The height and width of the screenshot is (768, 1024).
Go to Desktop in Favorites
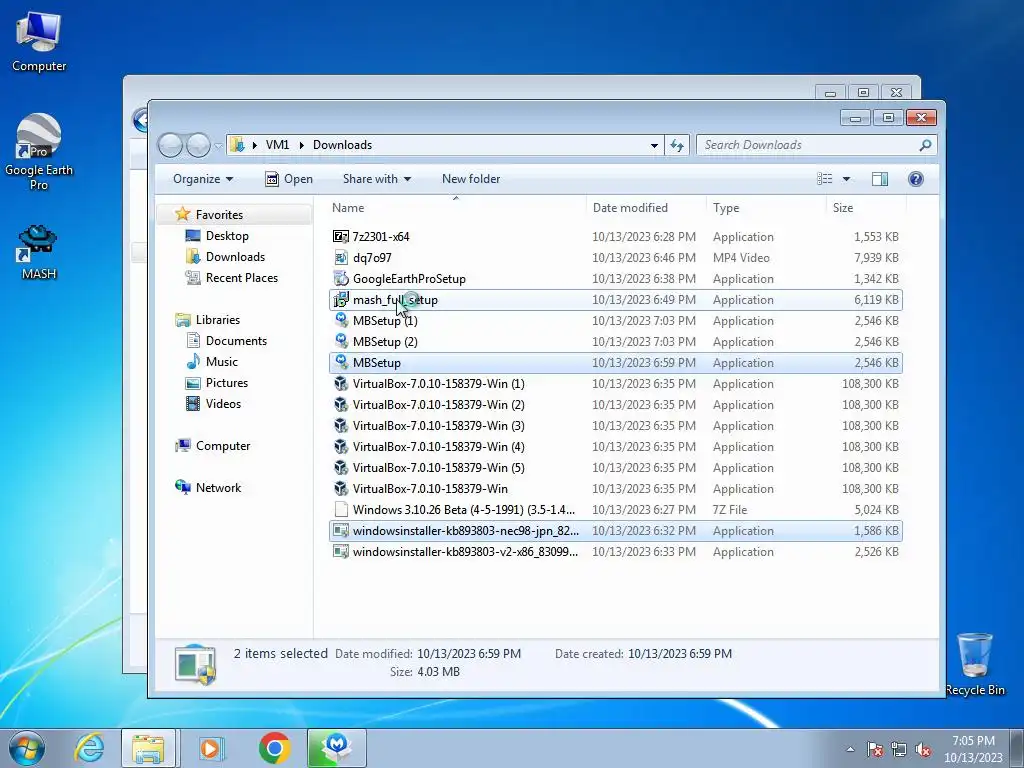[x=227, y=236]
